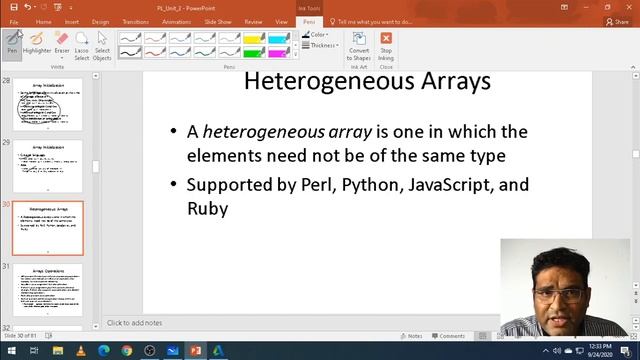This screenshot has width=640, height=360.
Task: Open the pen Thickness dropdown
Action: coord(320,45)
